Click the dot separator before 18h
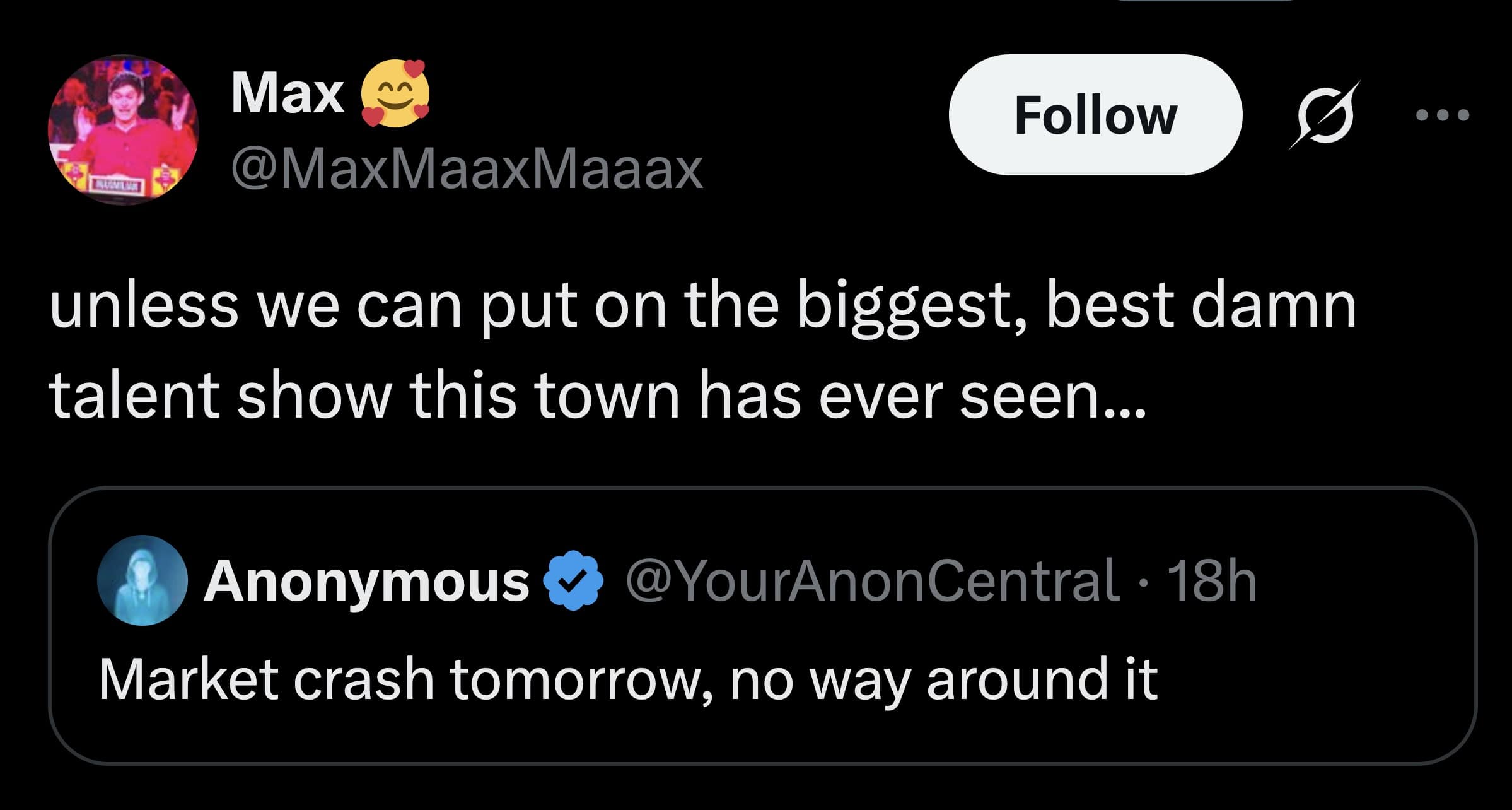The height and width of the screenshot is (810, 1512). pyautogui.click(x=1143, y=582)
